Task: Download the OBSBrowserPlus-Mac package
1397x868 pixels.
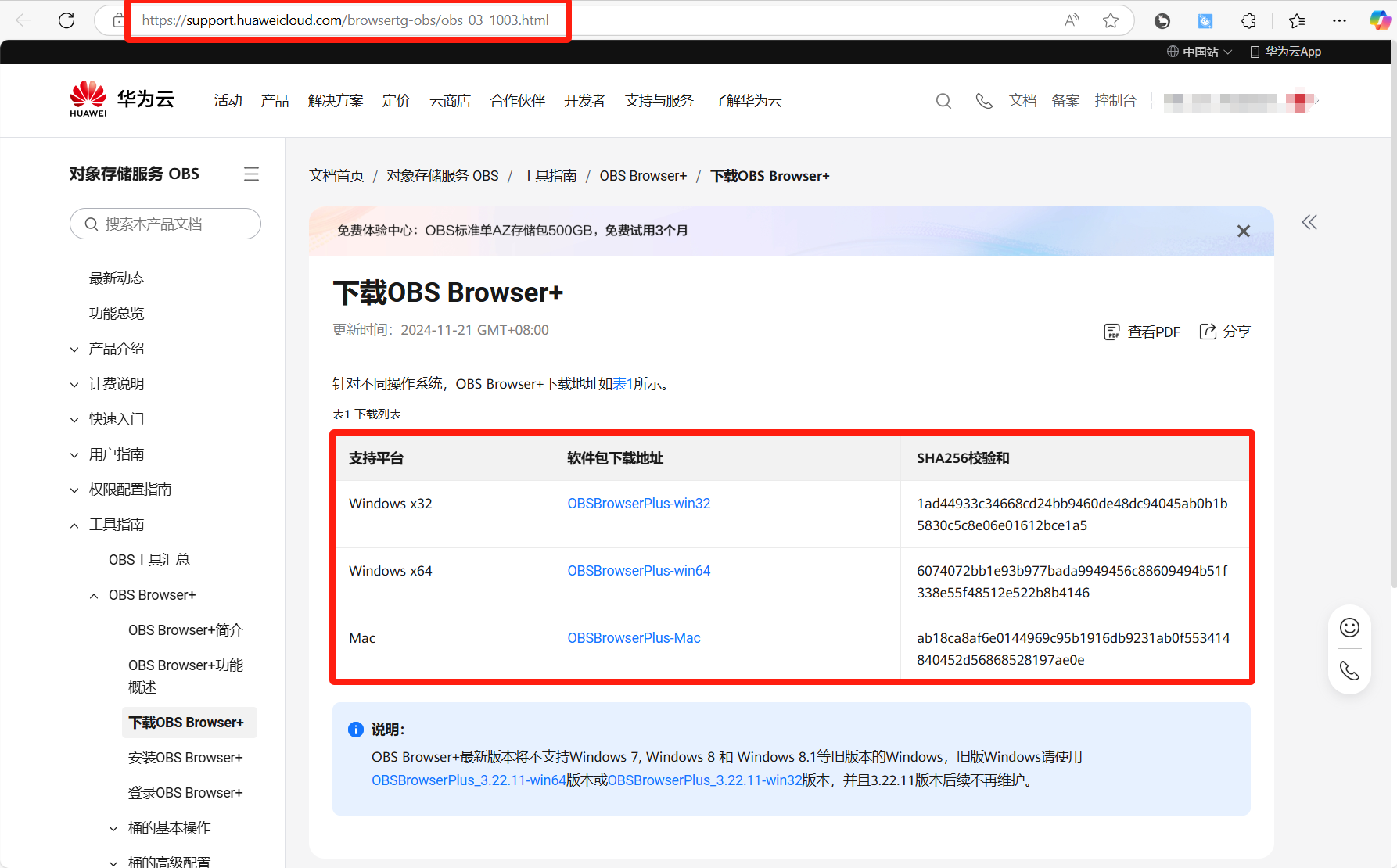Action: (x=634, y=638)
